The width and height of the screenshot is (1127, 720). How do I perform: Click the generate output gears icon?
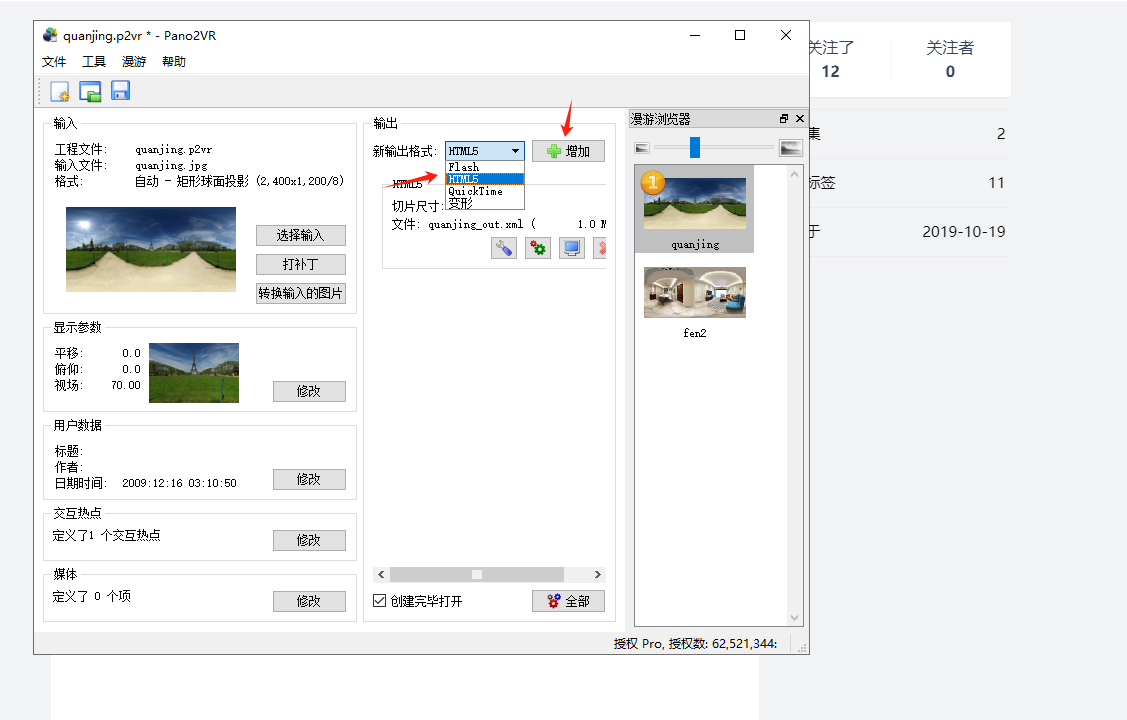click(x=538, y=248)
